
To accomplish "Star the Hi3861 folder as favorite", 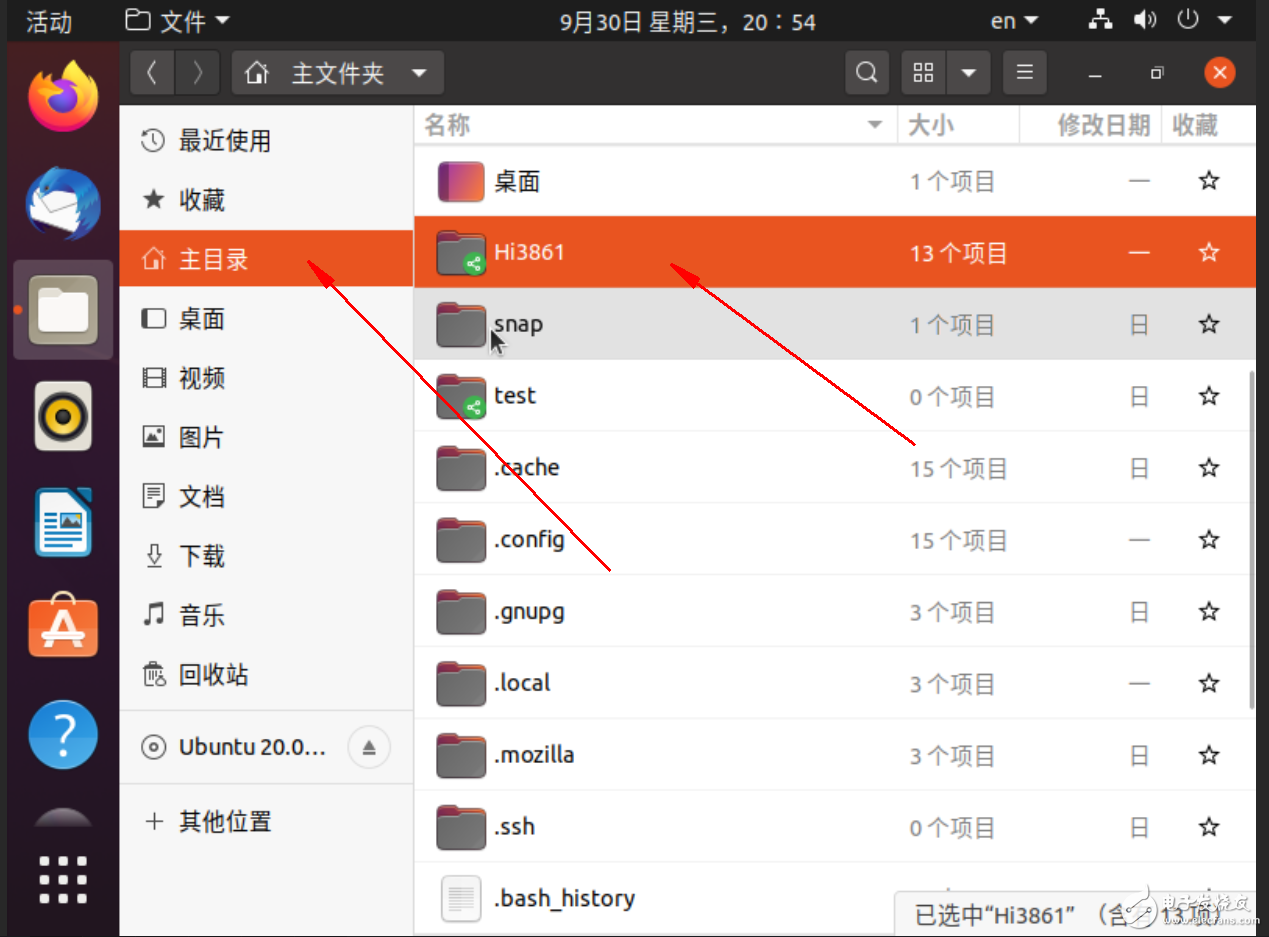I will 1208,252.
